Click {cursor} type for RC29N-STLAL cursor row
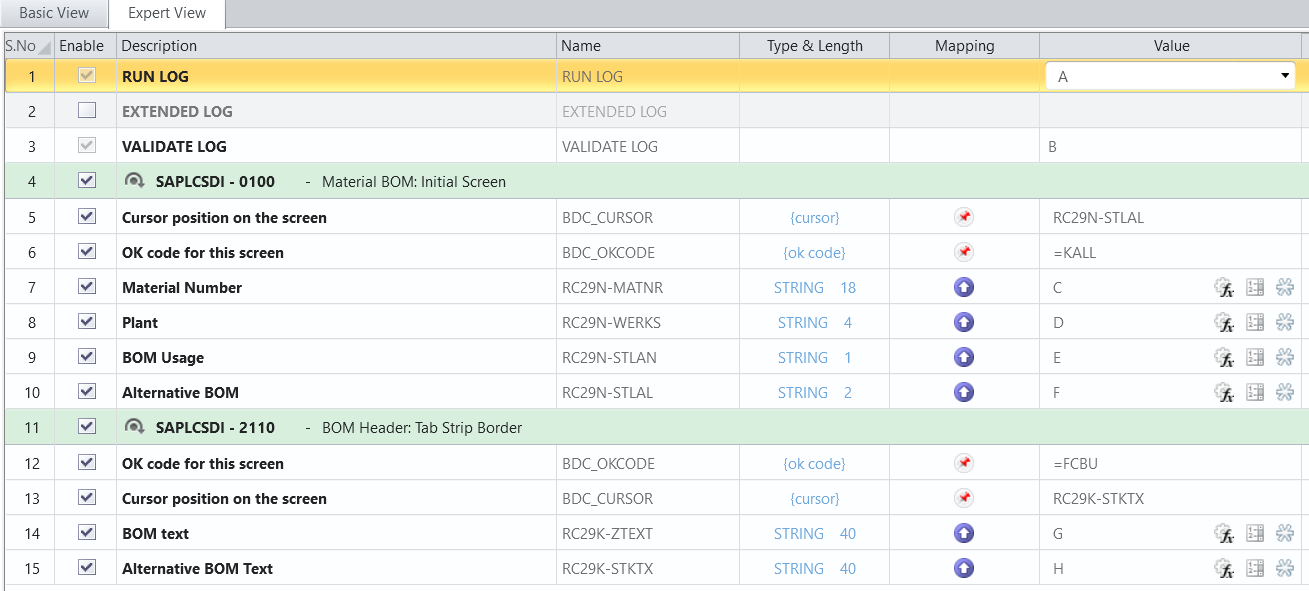The width and height of the screenshot is (1309, 591). [x=814, y=218]
